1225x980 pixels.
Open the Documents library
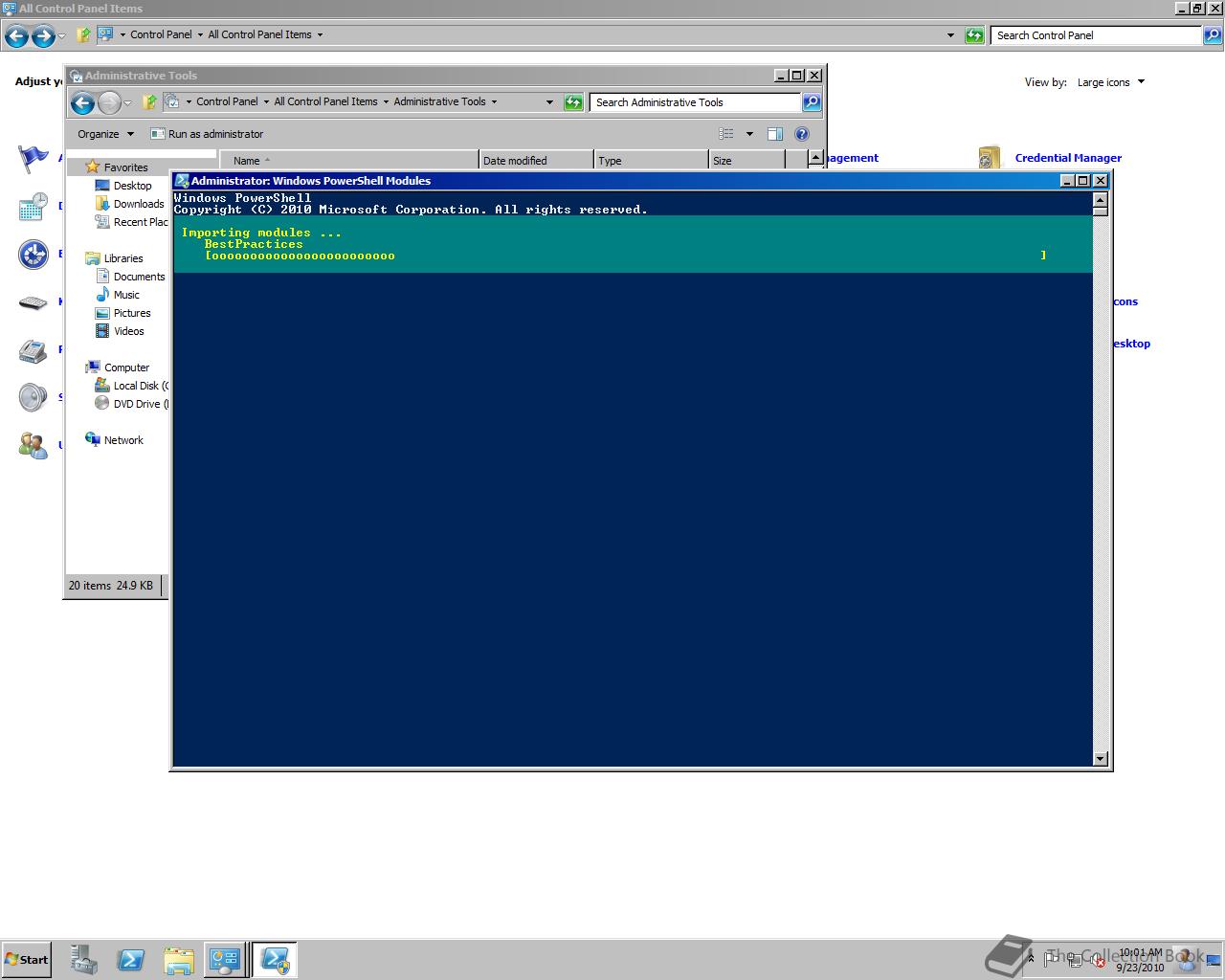(139, 277)
